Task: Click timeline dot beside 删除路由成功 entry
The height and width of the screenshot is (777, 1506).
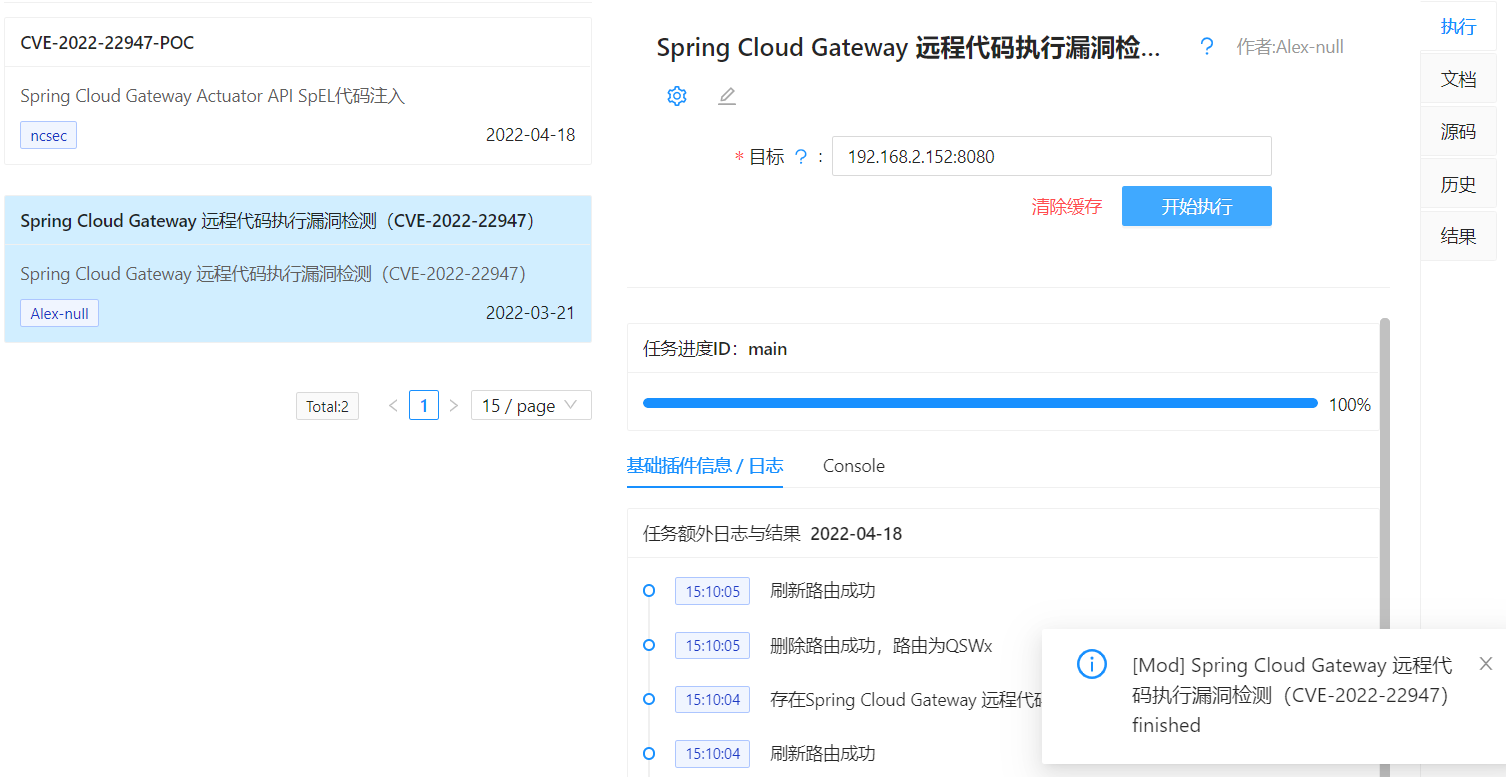Action: [x=649, y=645]
